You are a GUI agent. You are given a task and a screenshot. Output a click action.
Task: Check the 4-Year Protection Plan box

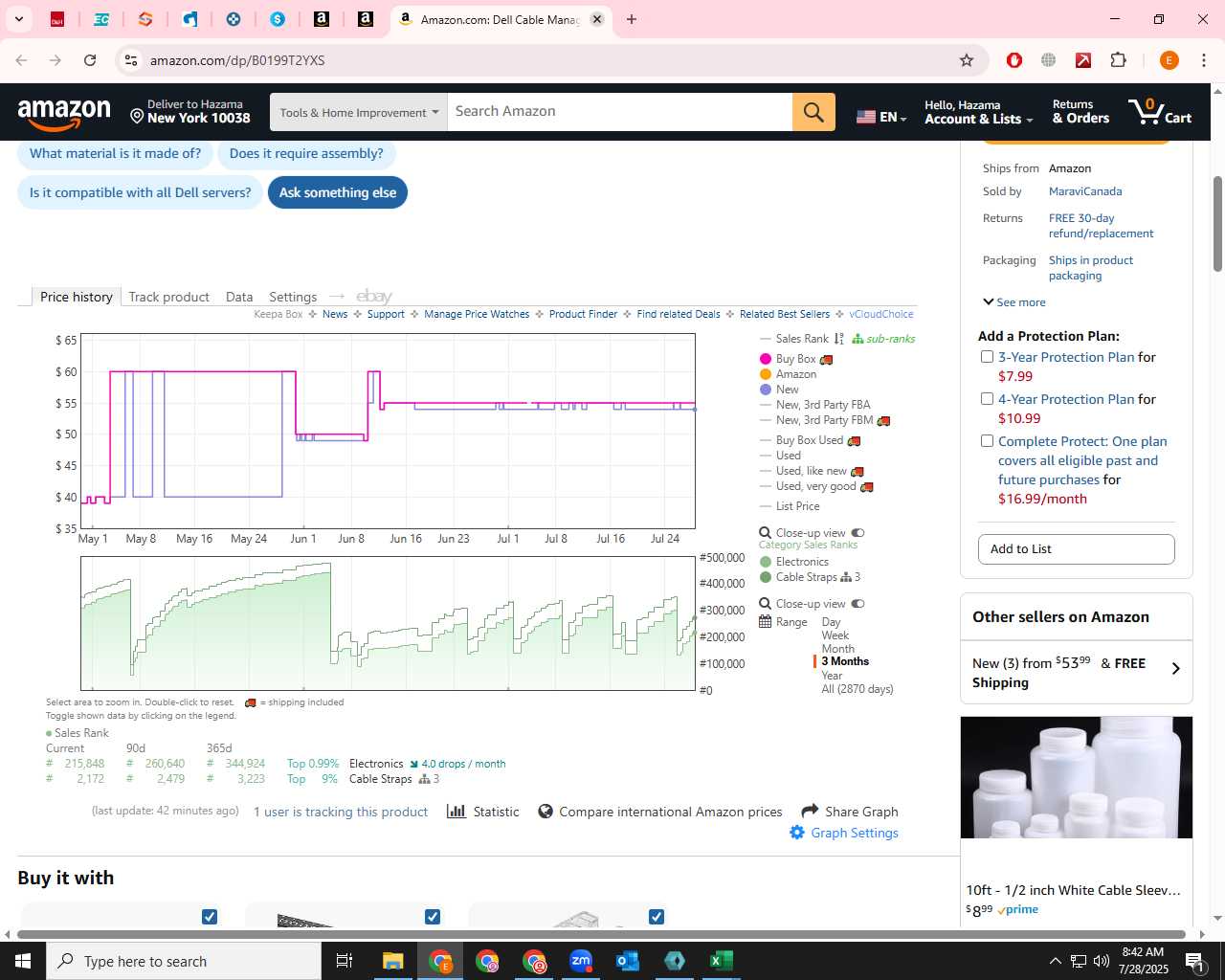click(x=987, y=399)
